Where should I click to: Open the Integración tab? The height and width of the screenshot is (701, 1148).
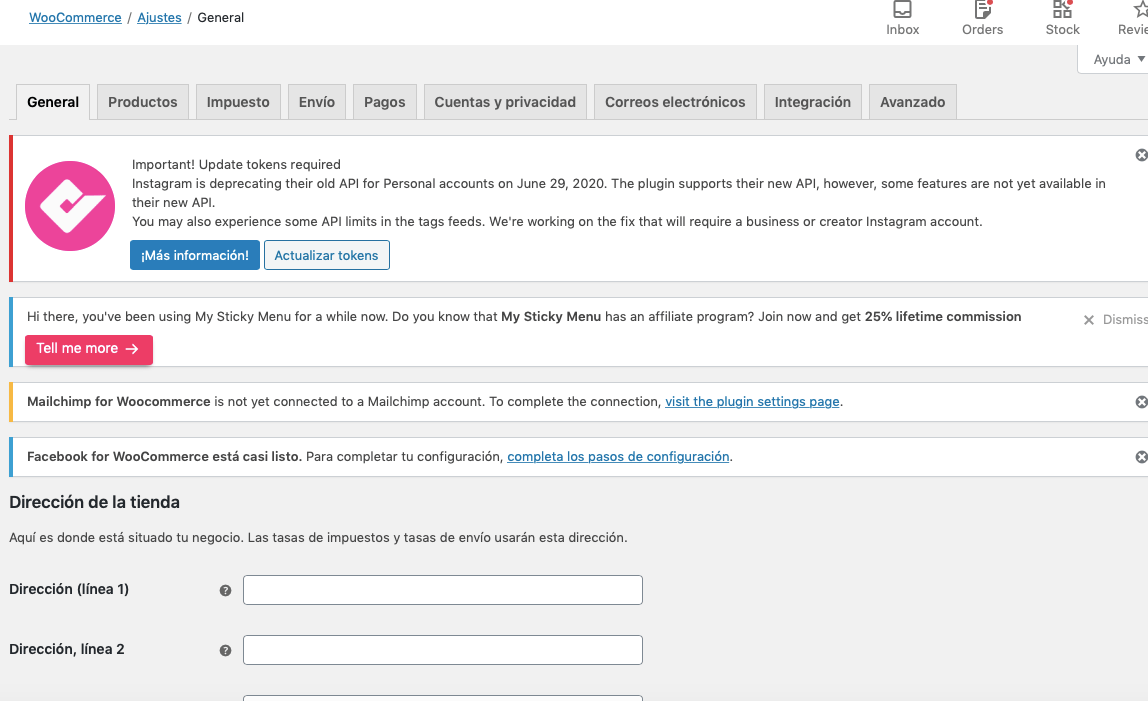pos(813,102)
